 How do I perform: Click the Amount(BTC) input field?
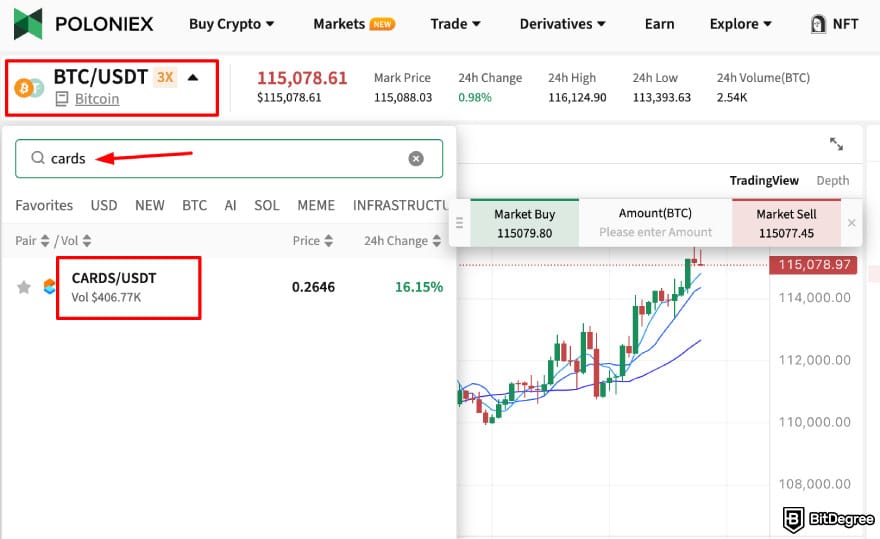(x=655, y=223)
